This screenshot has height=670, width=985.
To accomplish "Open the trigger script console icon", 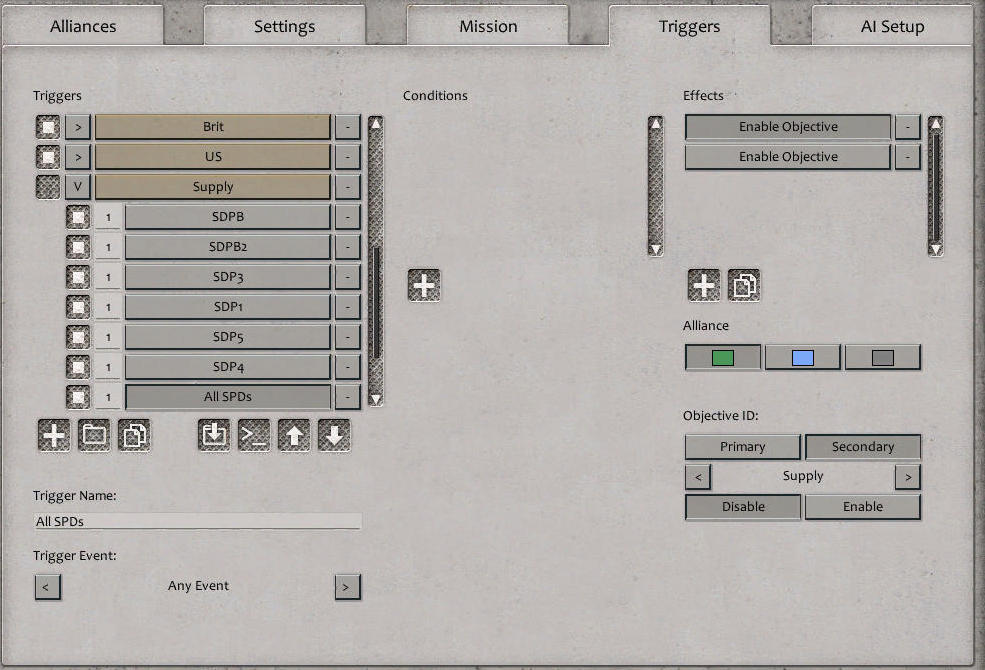I will pyautogui.click(x=254, y=435).
